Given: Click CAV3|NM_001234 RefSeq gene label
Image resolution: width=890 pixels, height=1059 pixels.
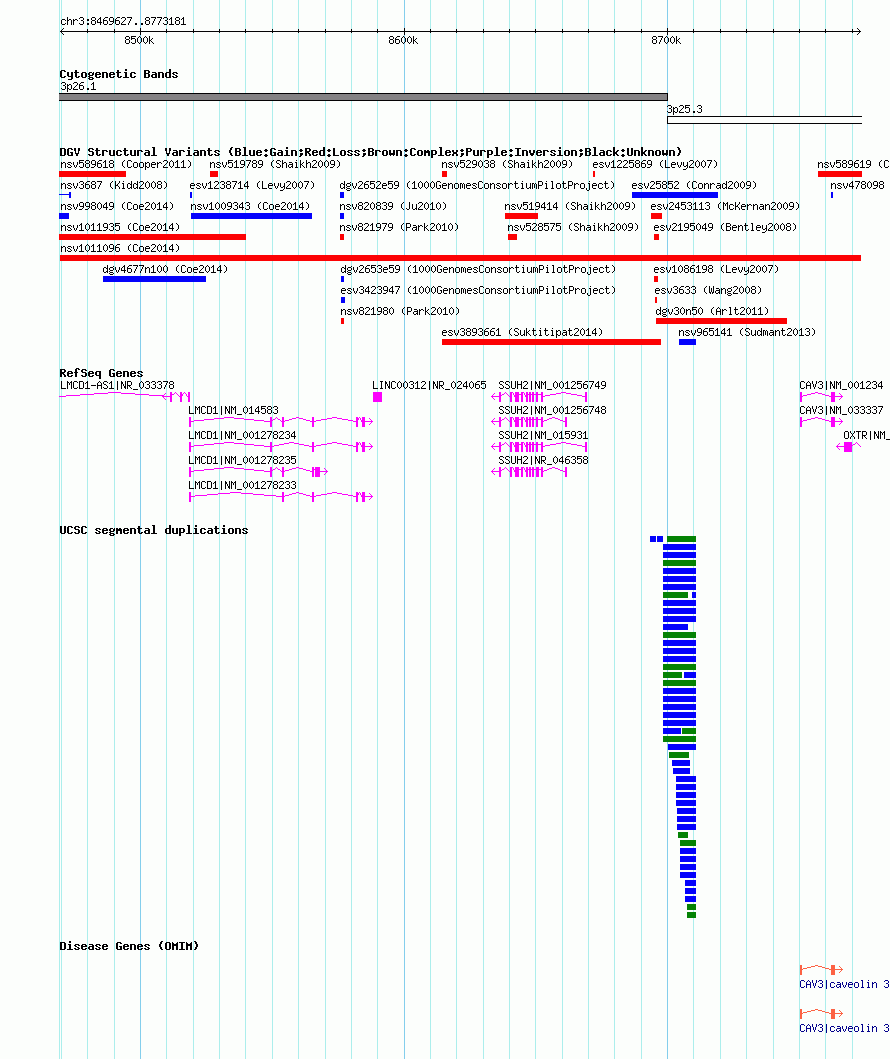Looking at the screenshot, I should pos(841,385).
